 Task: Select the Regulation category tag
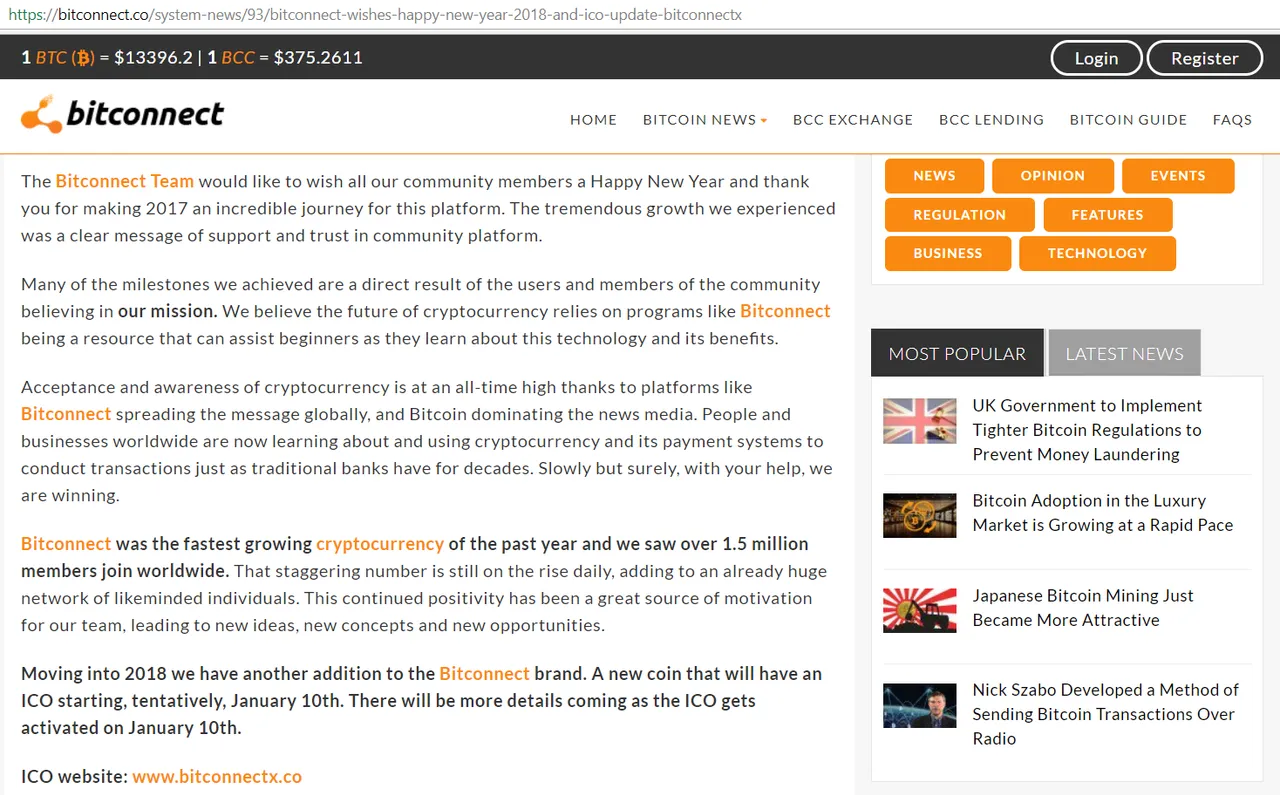(x=959, y=215)
